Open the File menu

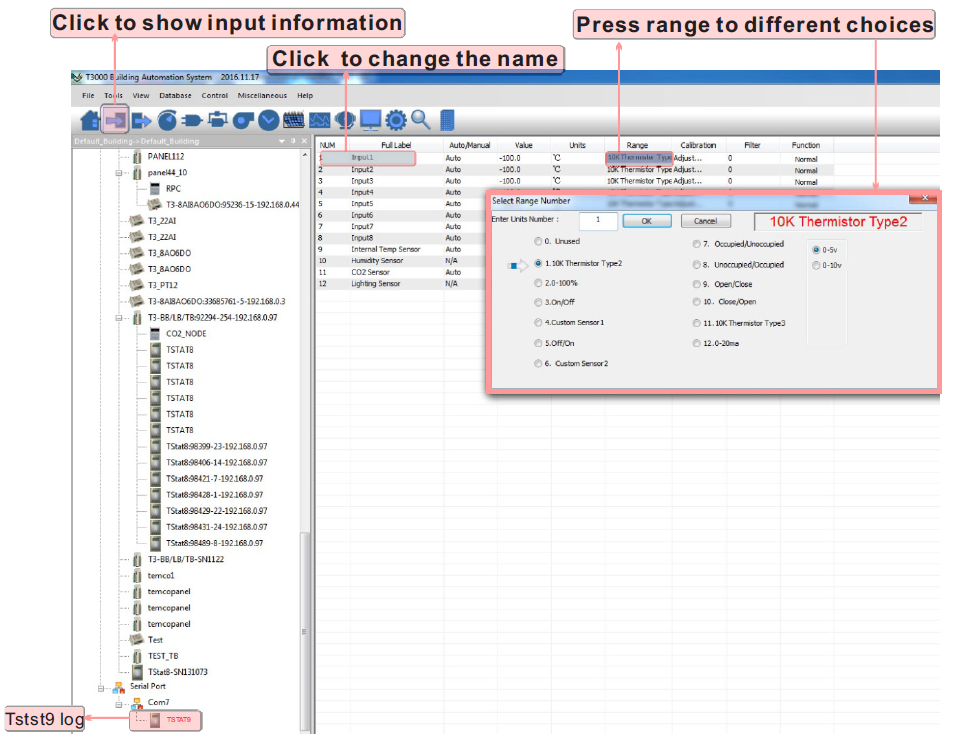89,96
